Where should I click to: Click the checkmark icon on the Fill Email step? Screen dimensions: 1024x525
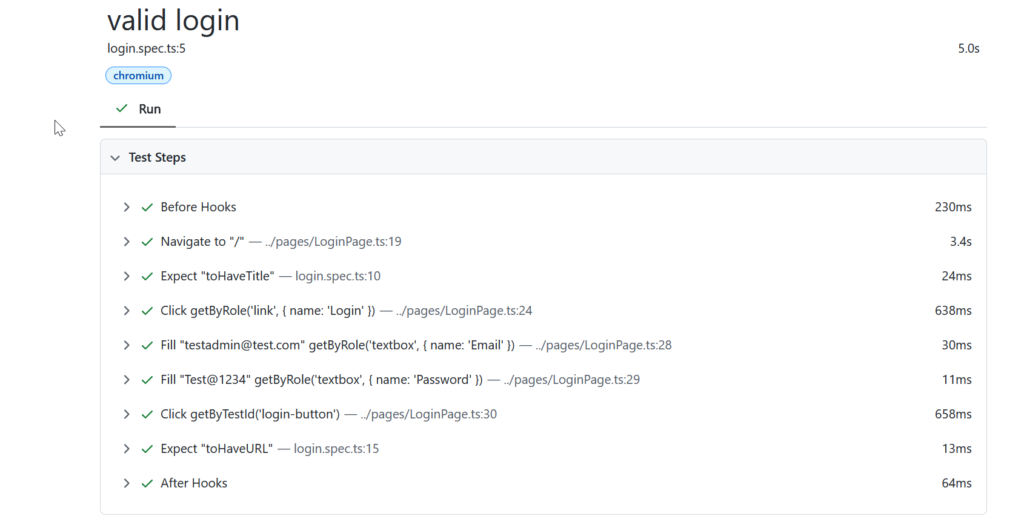pyautogui.click(x=147, y=345)
